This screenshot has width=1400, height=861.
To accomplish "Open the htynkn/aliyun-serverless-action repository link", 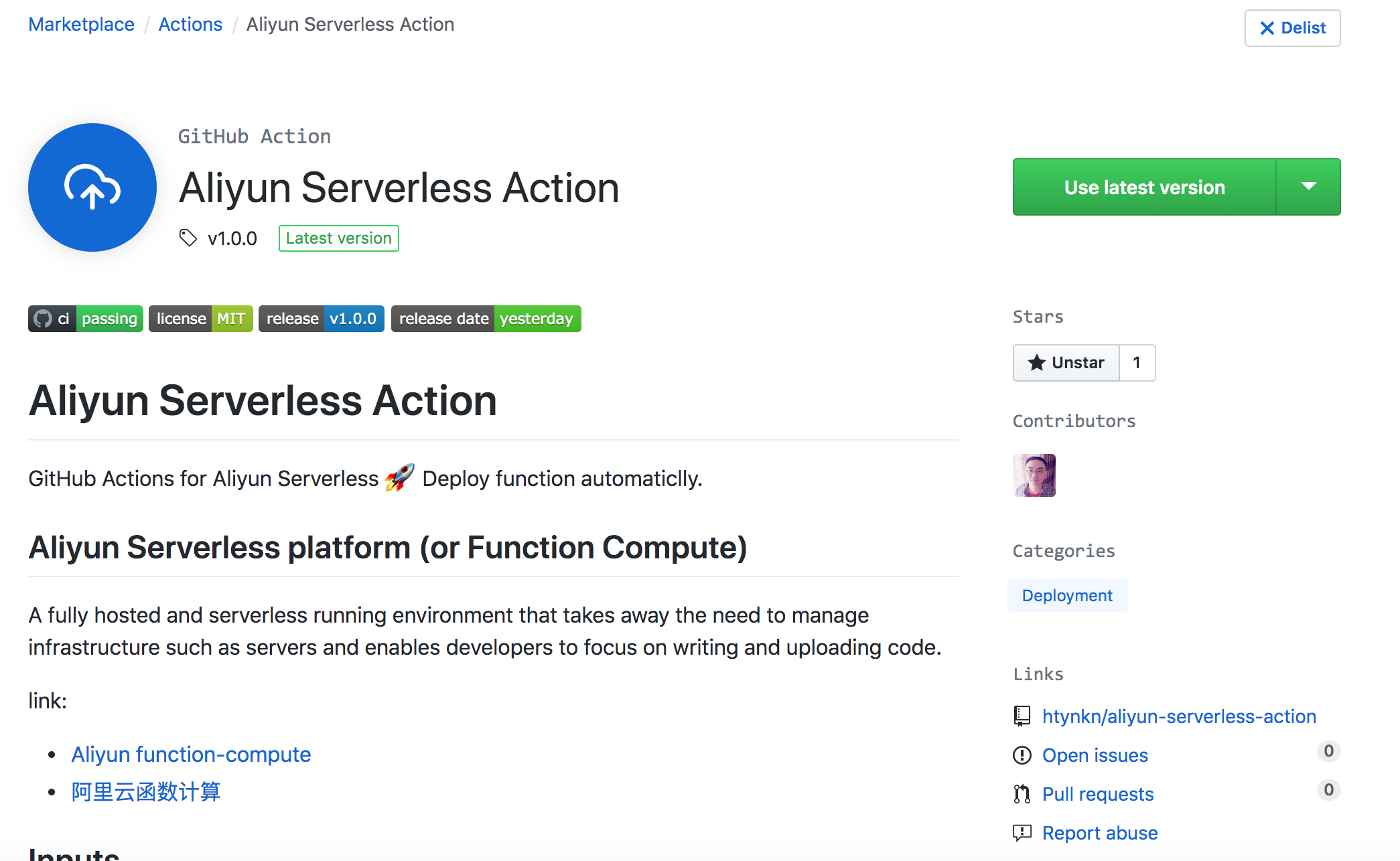I will click(1179, 716).
